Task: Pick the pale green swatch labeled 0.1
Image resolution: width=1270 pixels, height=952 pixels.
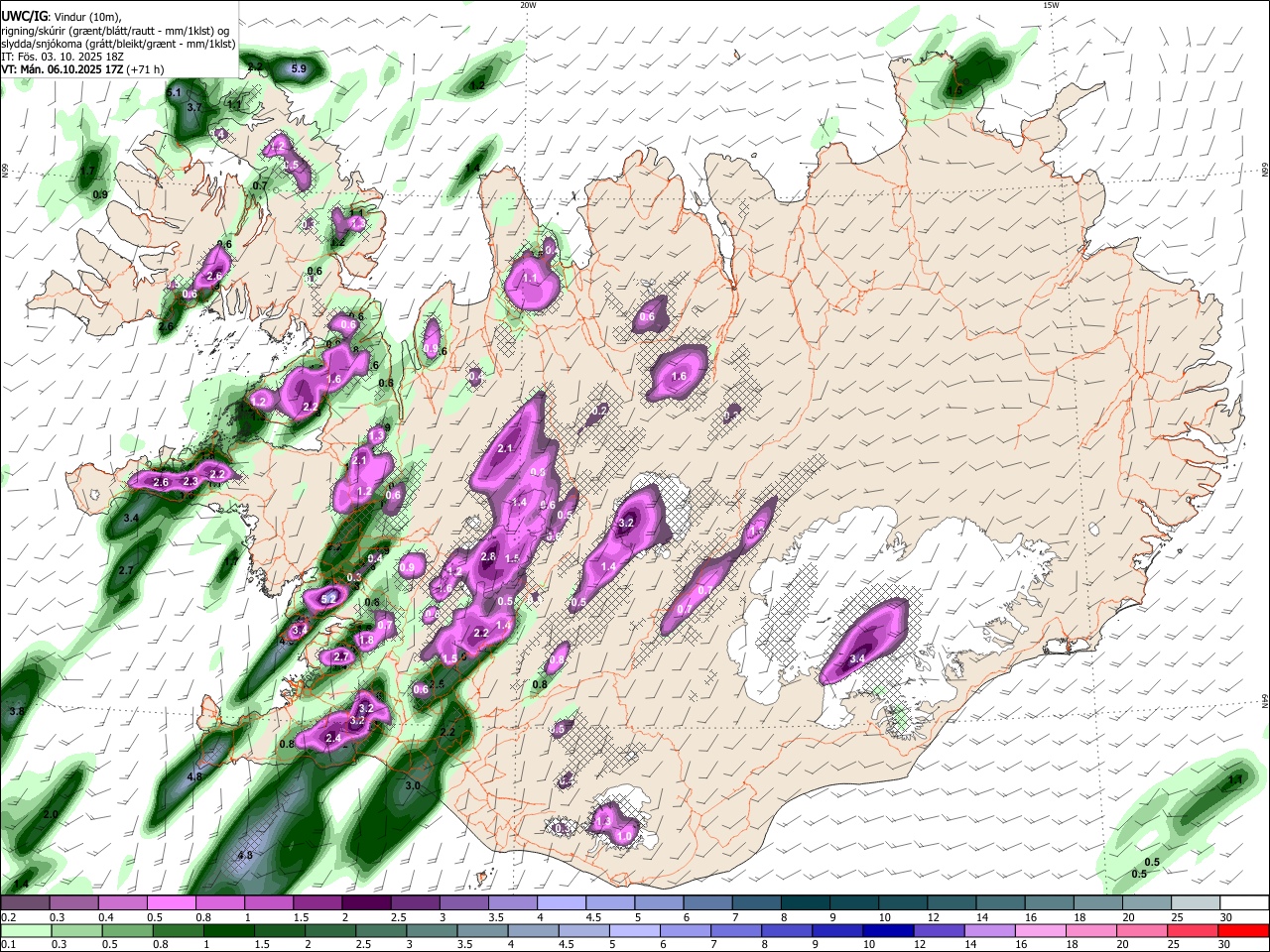Action: (25, 930)
